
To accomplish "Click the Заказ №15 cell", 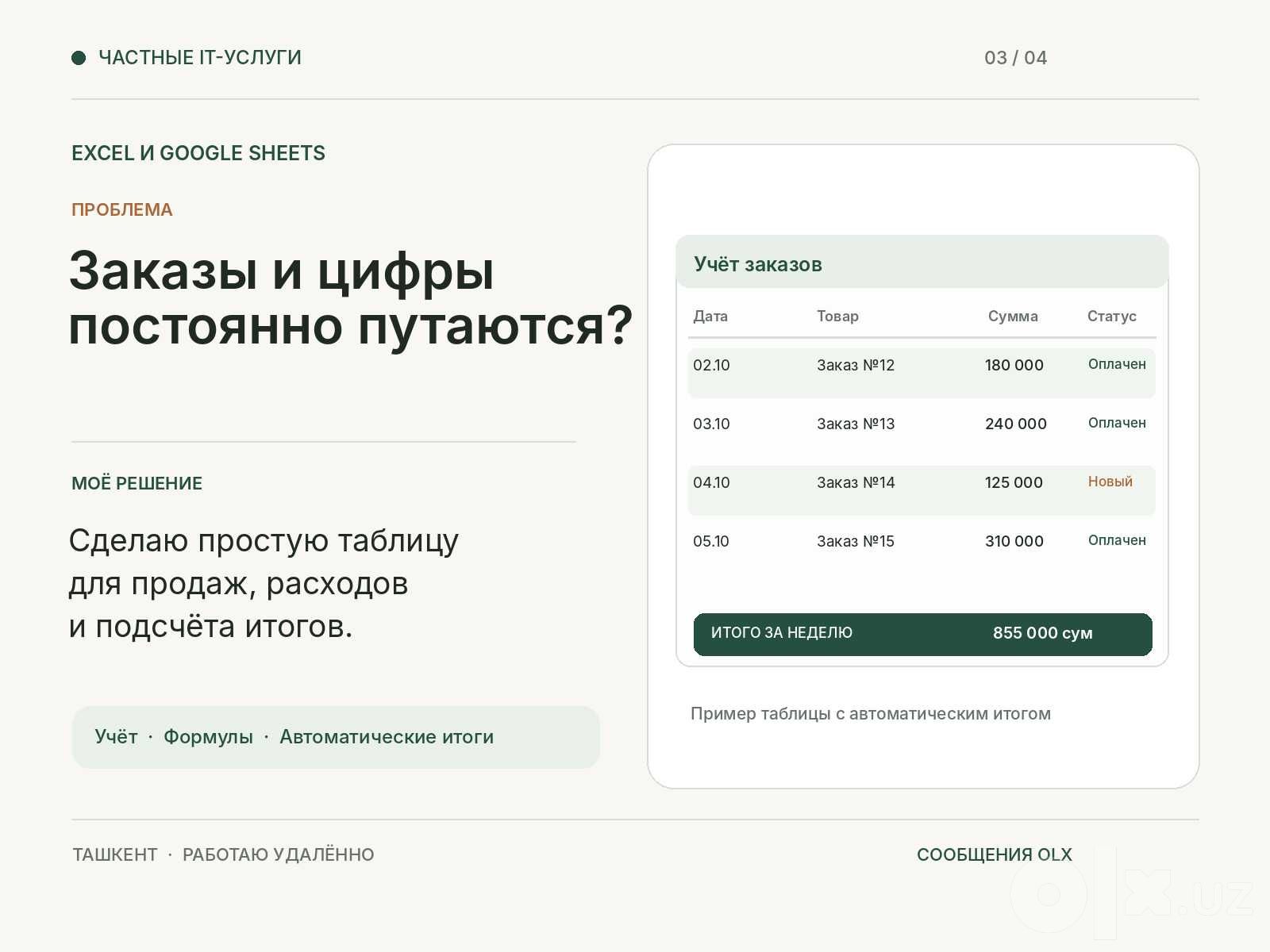I will coord(856,541).
